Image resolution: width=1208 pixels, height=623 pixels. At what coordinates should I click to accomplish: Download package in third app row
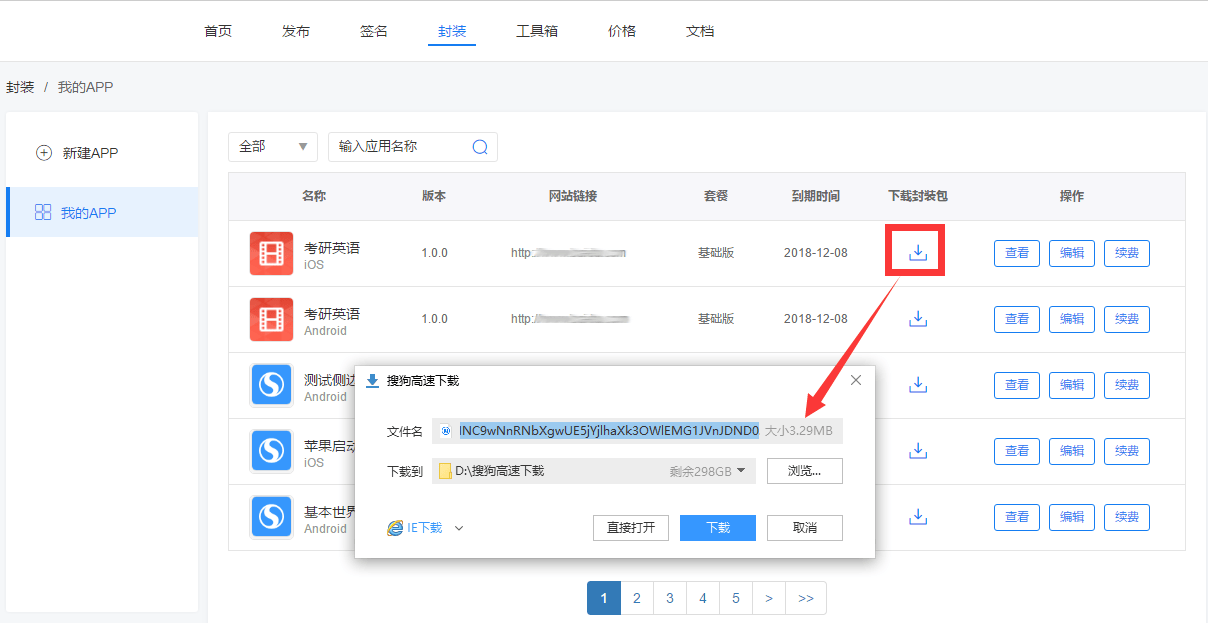coord(918,385)
